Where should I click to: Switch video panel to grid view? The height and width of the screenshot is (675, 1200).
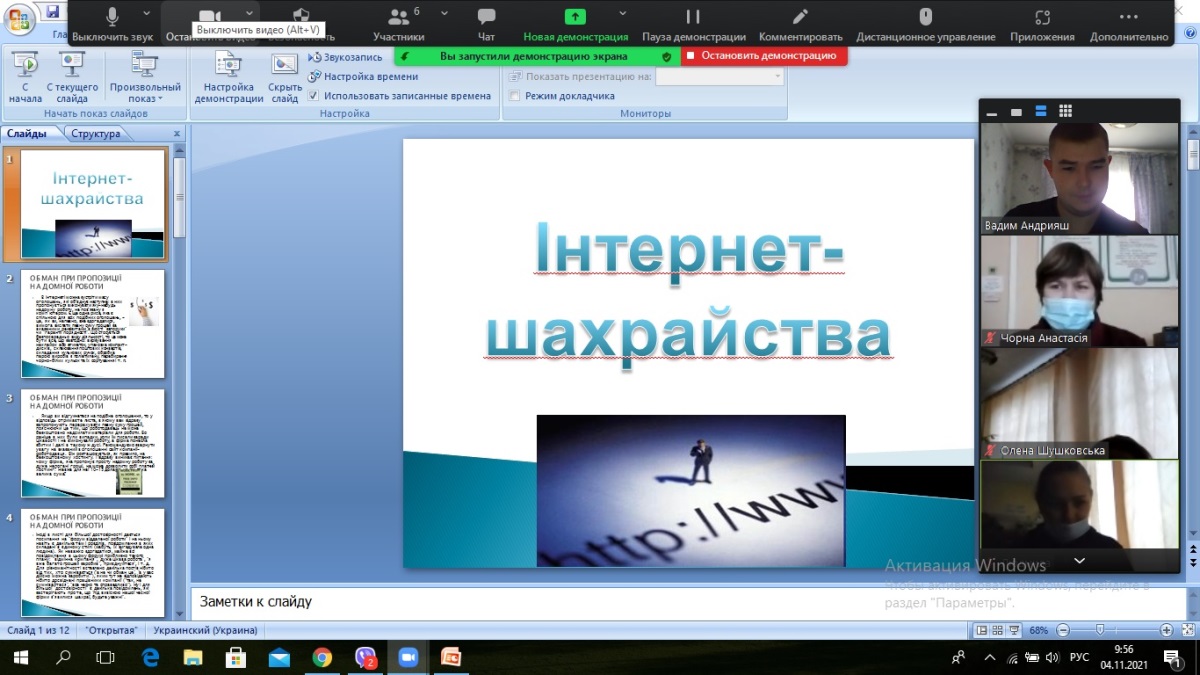pos(1066,111)
